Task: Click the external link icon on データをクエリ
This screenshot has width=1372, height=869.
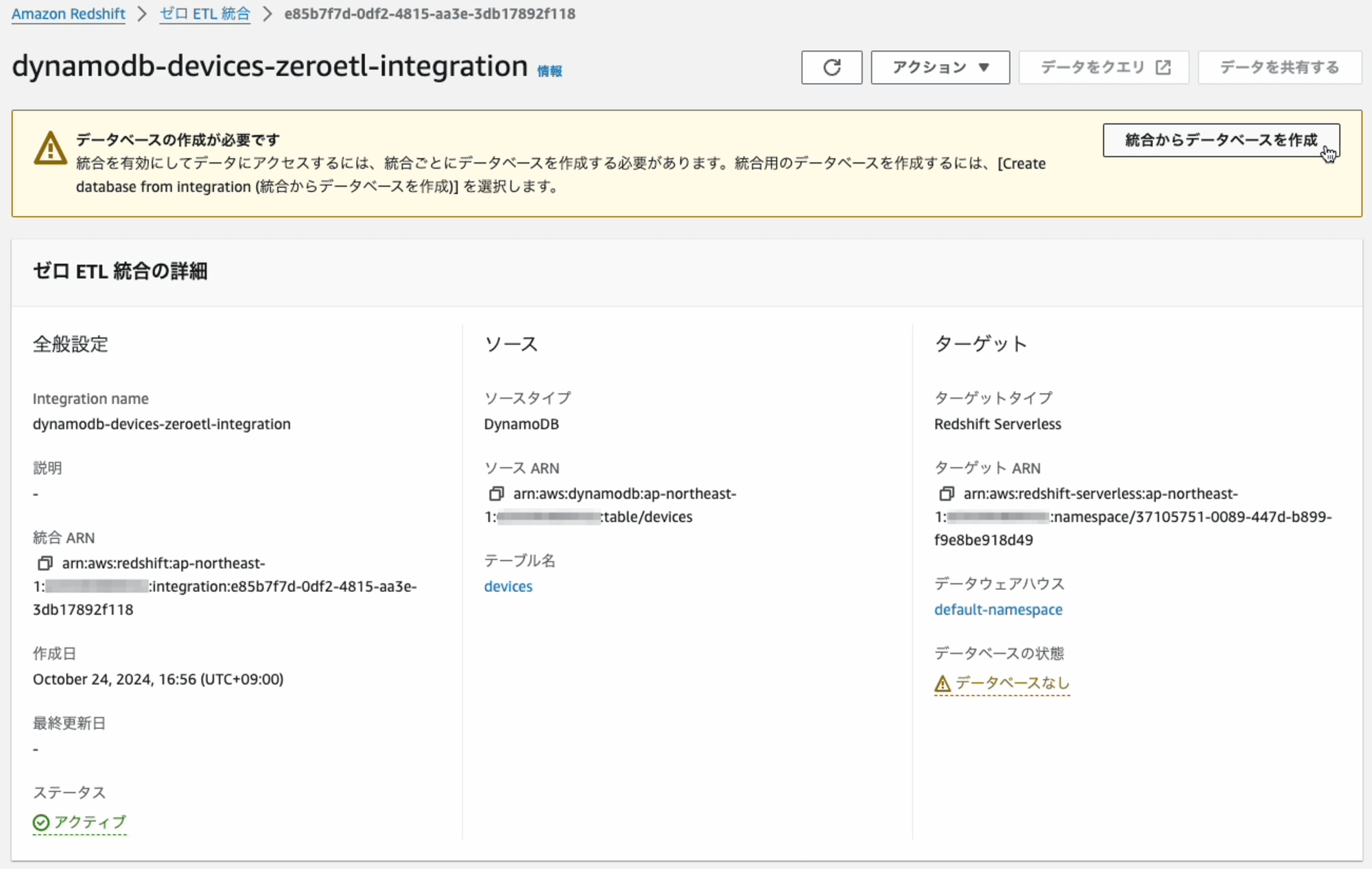Action: pyautogui.click(x=1163, y=67)
